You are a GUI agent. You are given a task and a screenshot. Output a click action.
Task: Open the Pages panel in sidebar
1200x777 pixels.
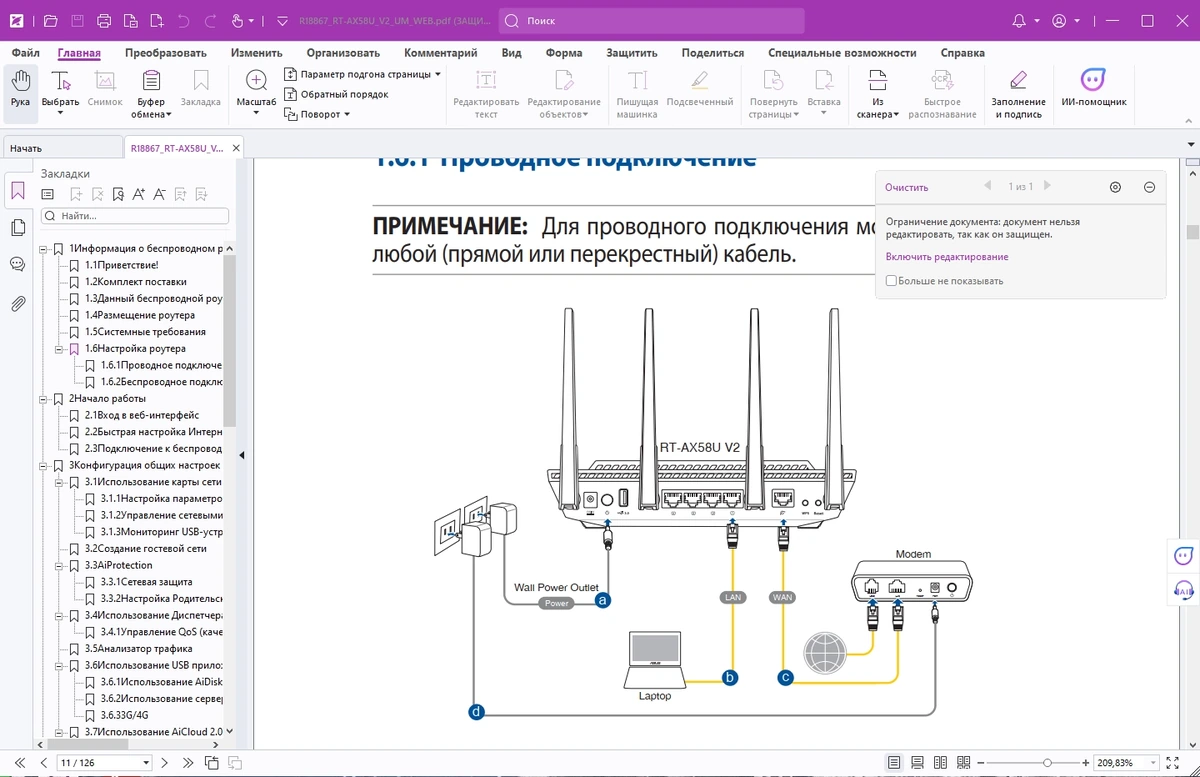[x=18, y=228]
